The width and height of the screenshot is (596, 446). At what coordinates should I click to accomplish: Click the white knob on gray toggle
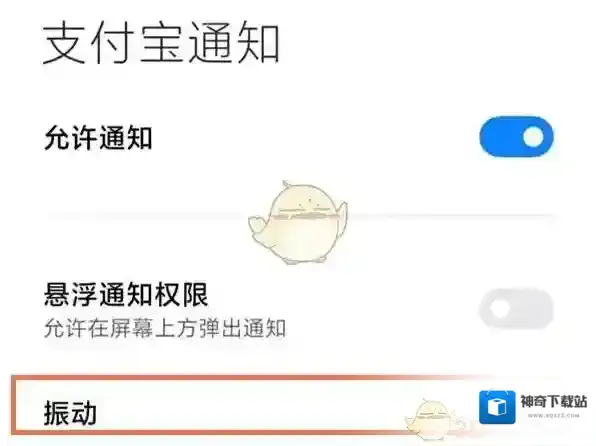pos(499,308)
